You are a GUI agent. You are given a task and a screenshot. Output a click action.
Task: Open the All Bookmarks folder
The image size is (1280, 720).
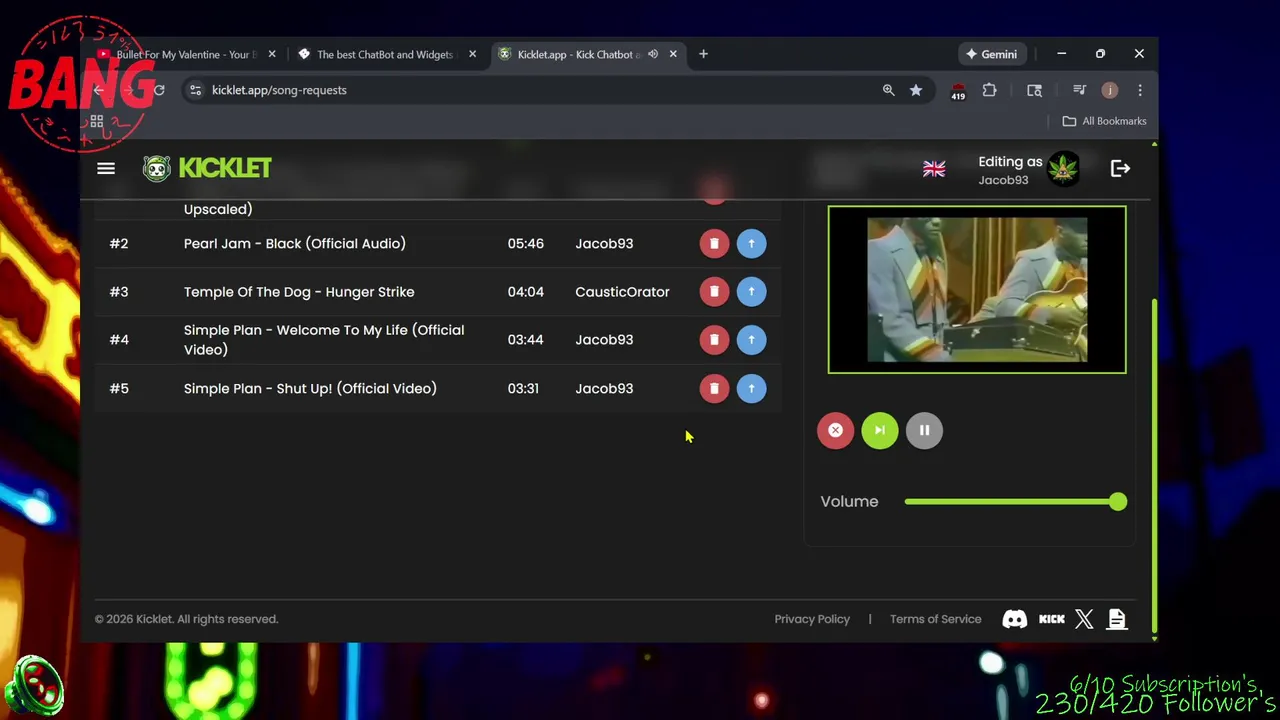coord(1104,121)
